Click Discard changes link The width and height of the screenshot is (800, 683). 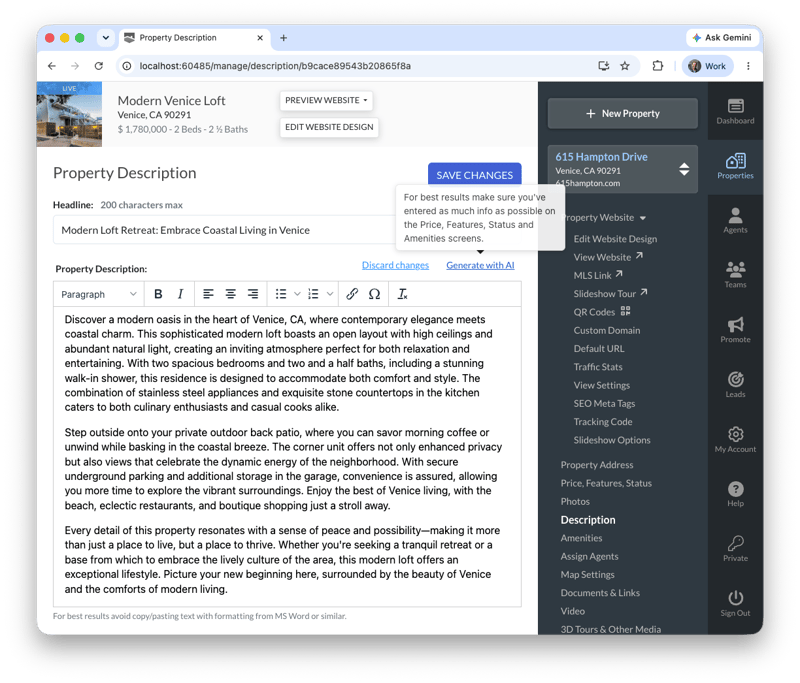coord(395,265)
